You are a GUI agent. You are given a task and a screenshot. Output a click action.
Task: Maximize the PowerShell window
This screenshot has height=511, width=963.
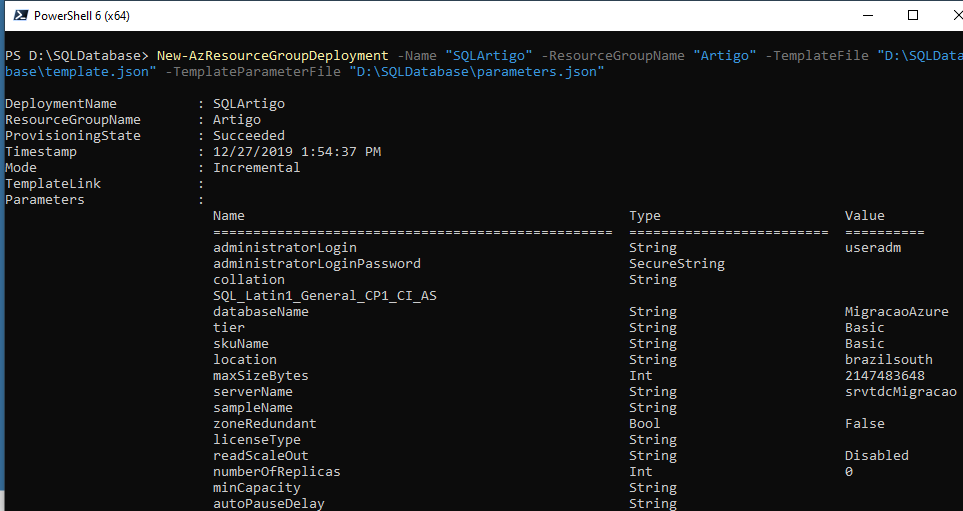(913, 16)
